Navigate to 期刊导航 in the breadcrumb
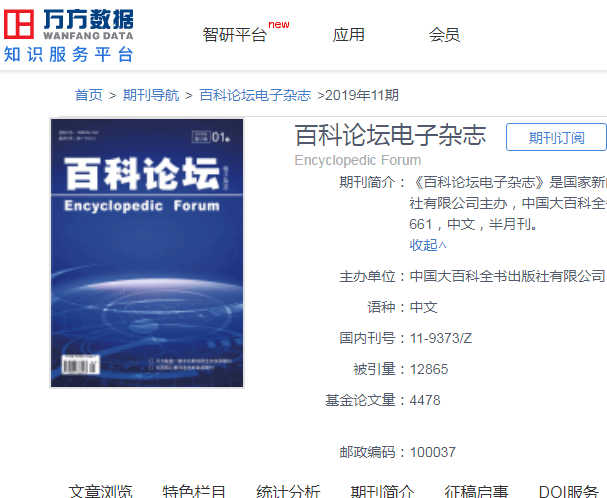 151,95
